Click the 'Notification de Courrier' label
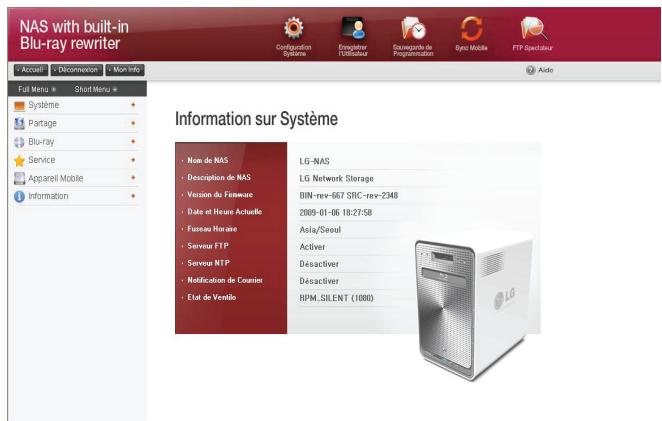The image size is (662, 421). (x=225, y=280)
